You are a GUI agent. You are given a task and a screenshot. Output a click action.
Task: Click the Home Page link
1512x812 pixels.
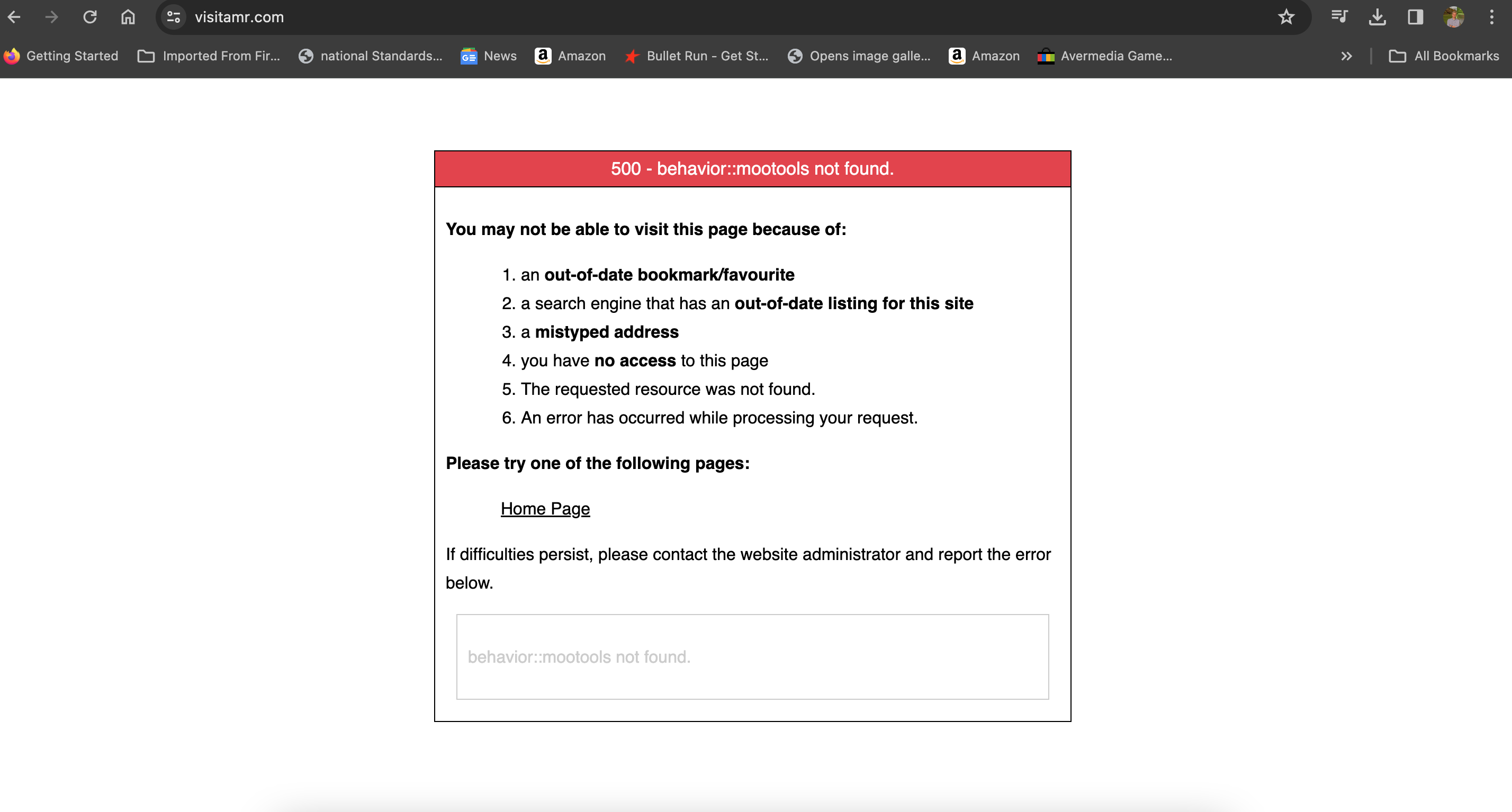click(545, 509)
